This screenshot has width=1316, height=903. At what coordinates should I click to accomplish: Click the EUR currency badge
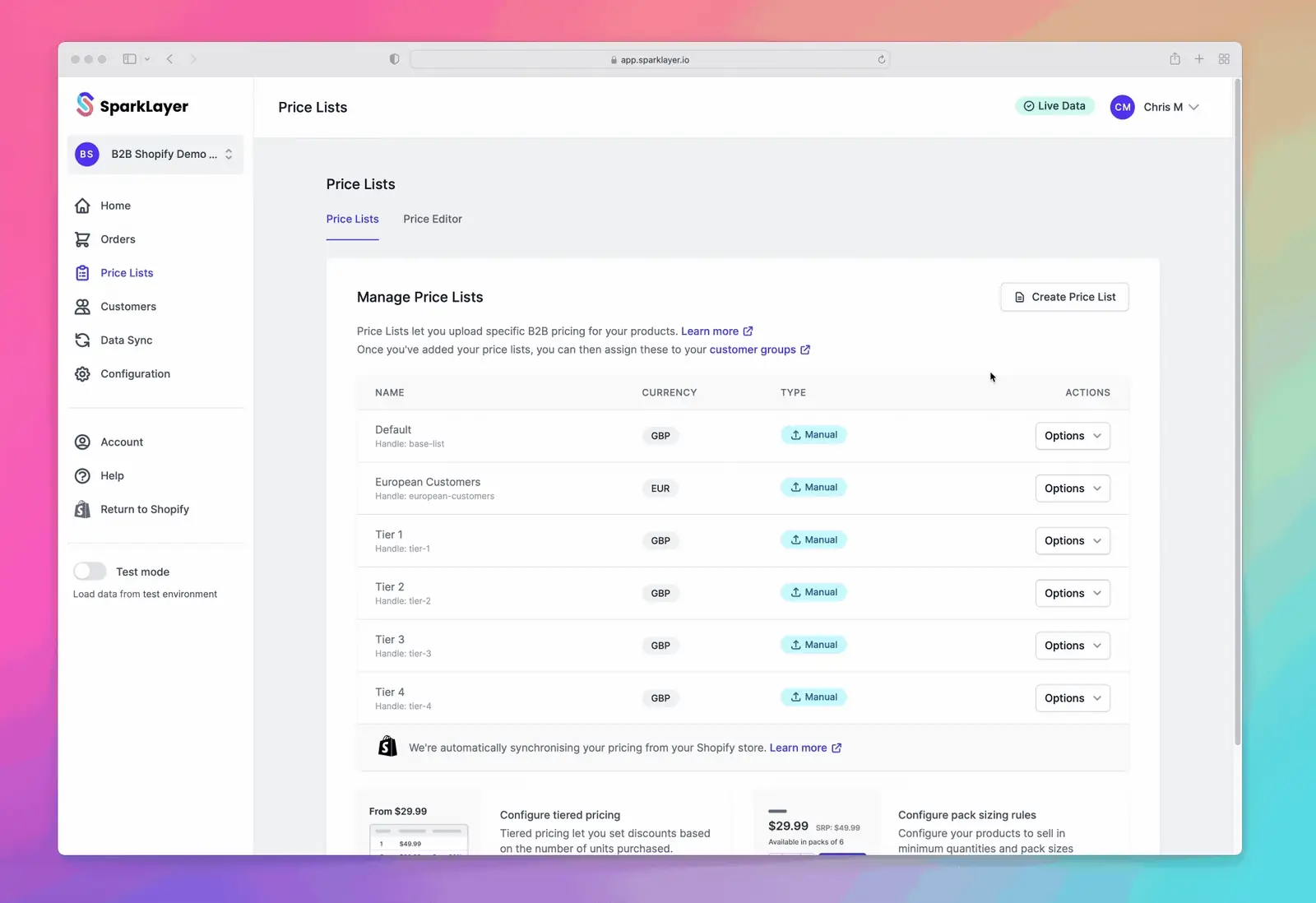[x=660, y=489]
